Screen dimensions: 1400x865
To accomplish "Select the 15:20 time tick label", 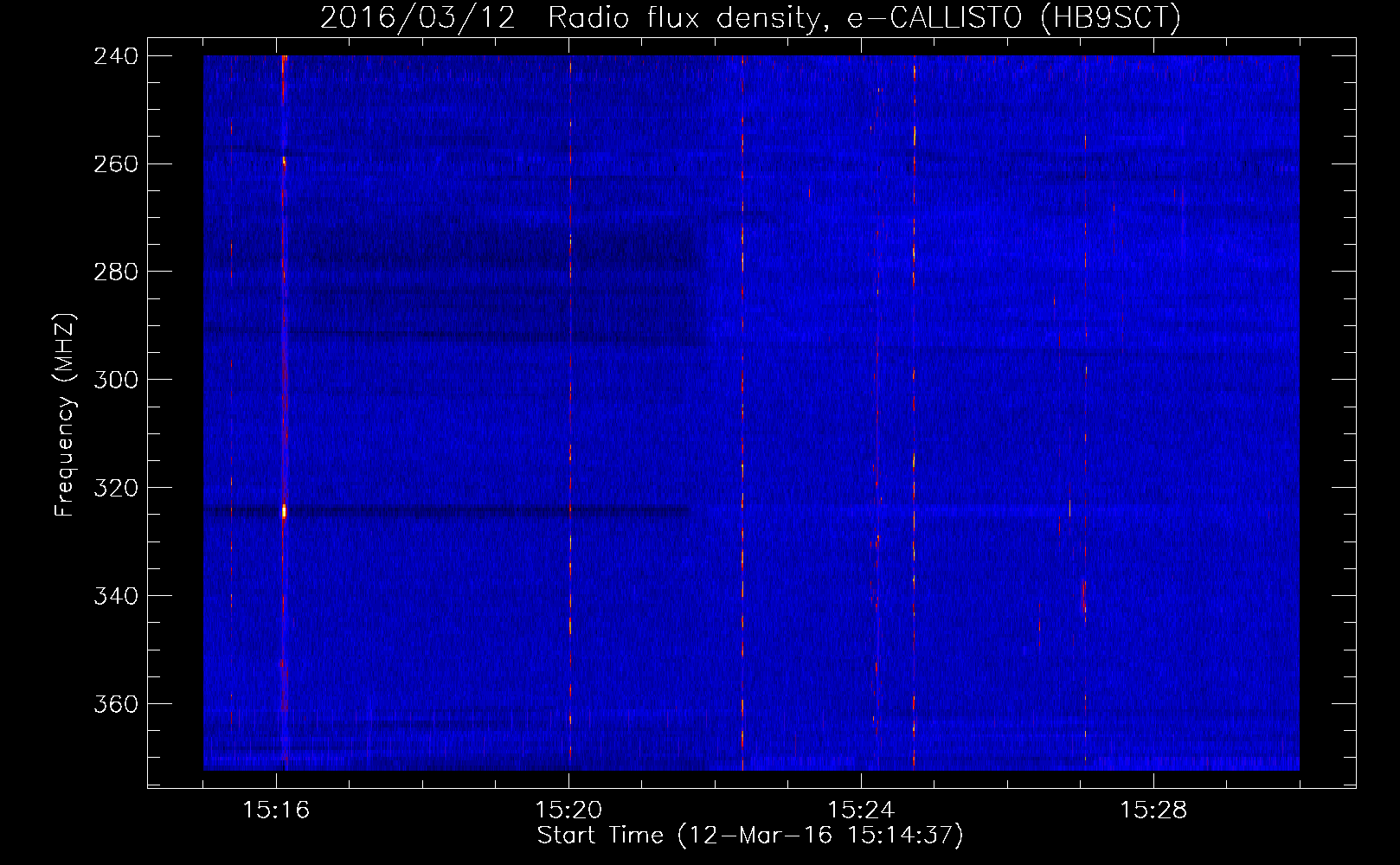I will point(568,811).
